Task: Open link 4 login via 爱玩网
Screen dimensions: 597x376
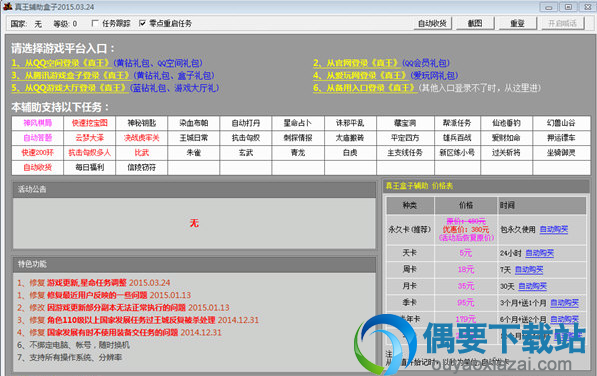Action: (360, 75)
